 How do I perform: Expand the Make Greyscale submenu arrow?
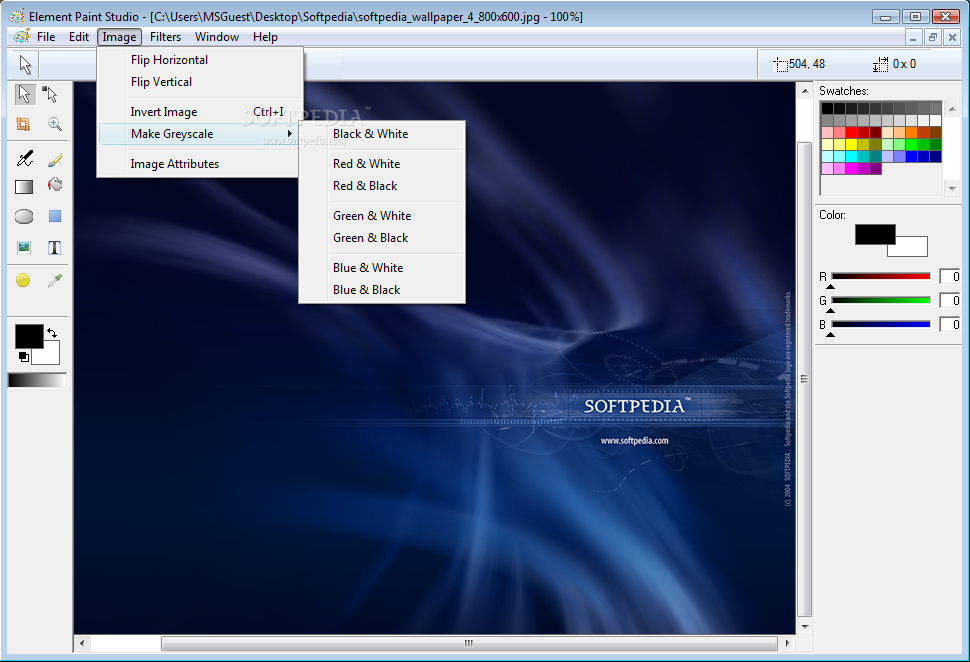click(290, 134)
